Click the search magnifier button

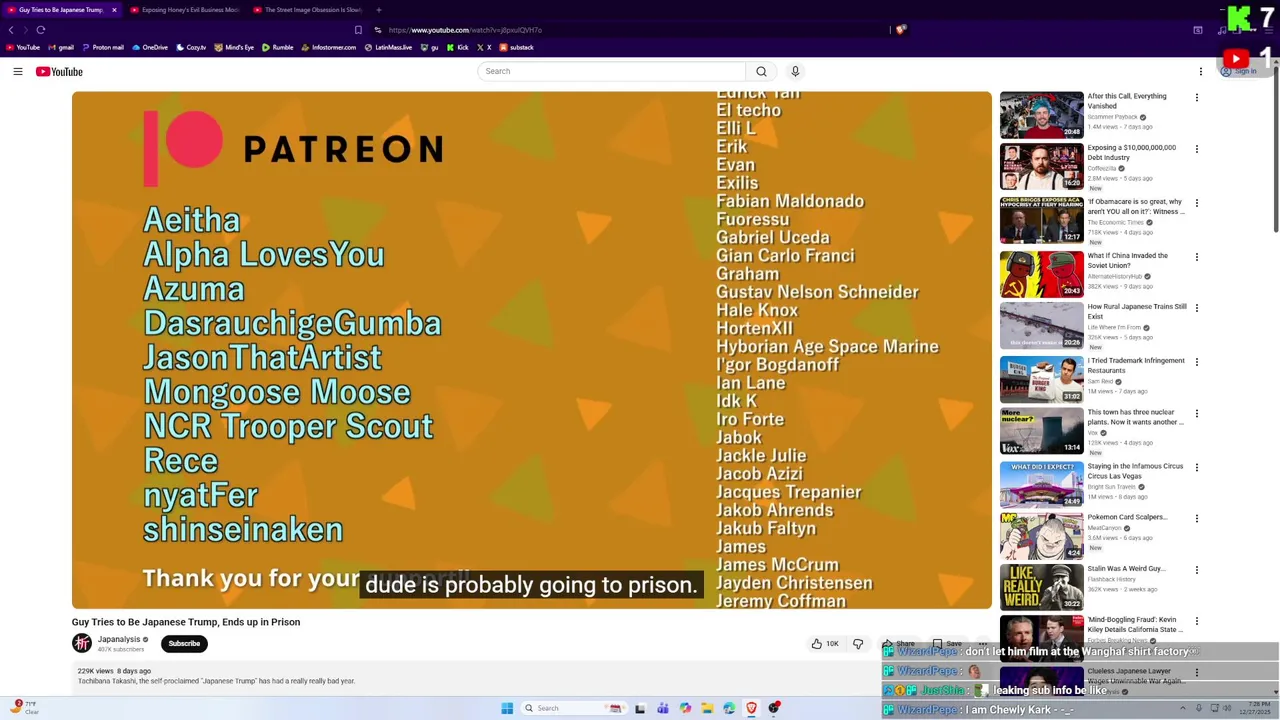761,71
